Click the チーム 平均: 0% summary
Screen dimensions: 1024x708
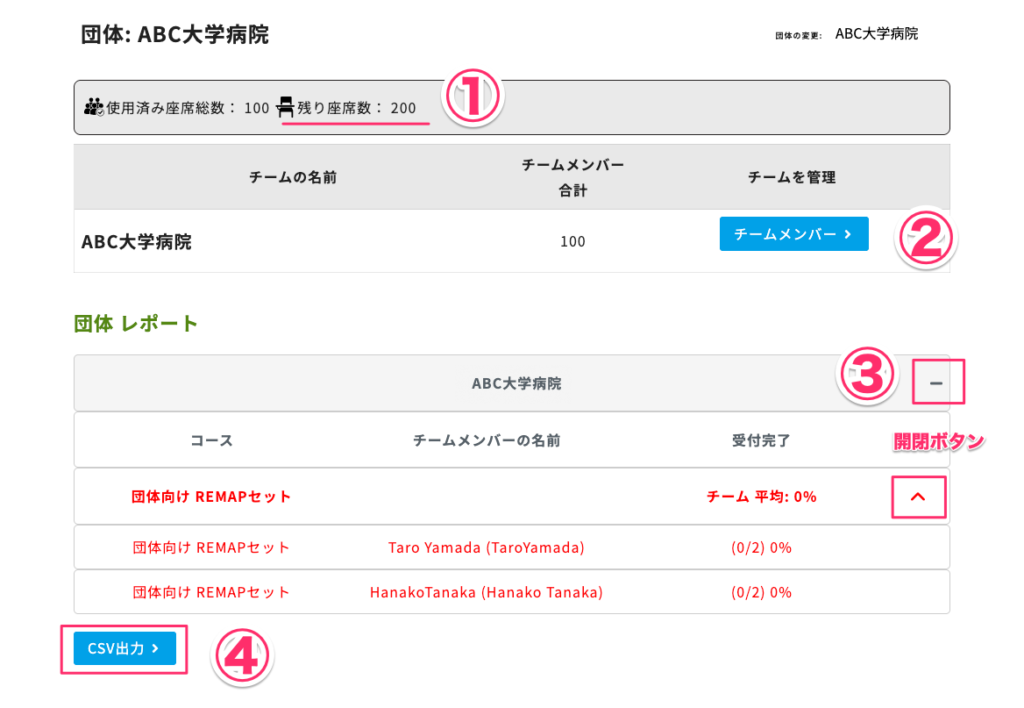761,496
